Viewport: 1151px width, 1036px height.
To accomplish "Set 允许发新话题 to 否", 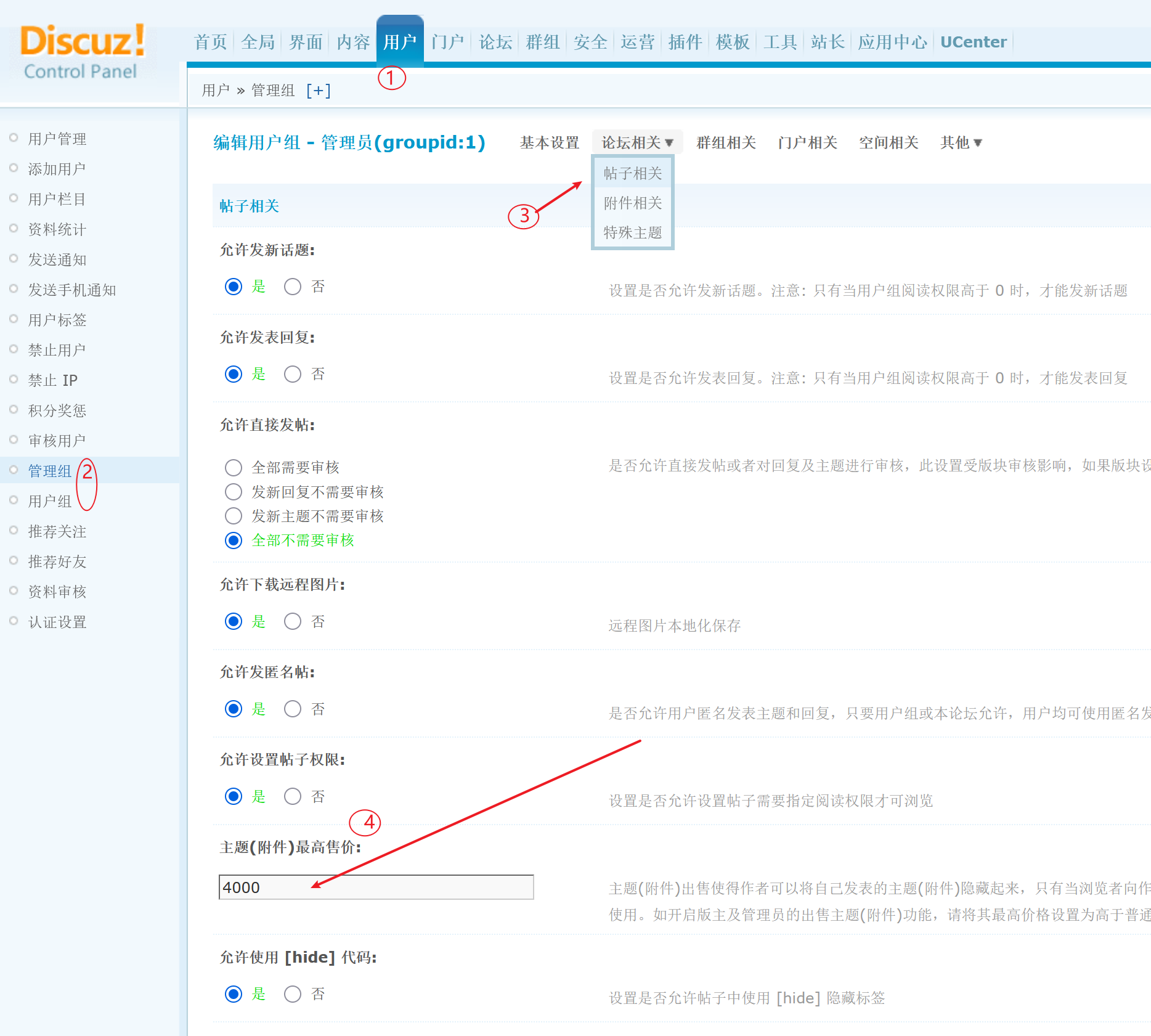I will 293,287.
